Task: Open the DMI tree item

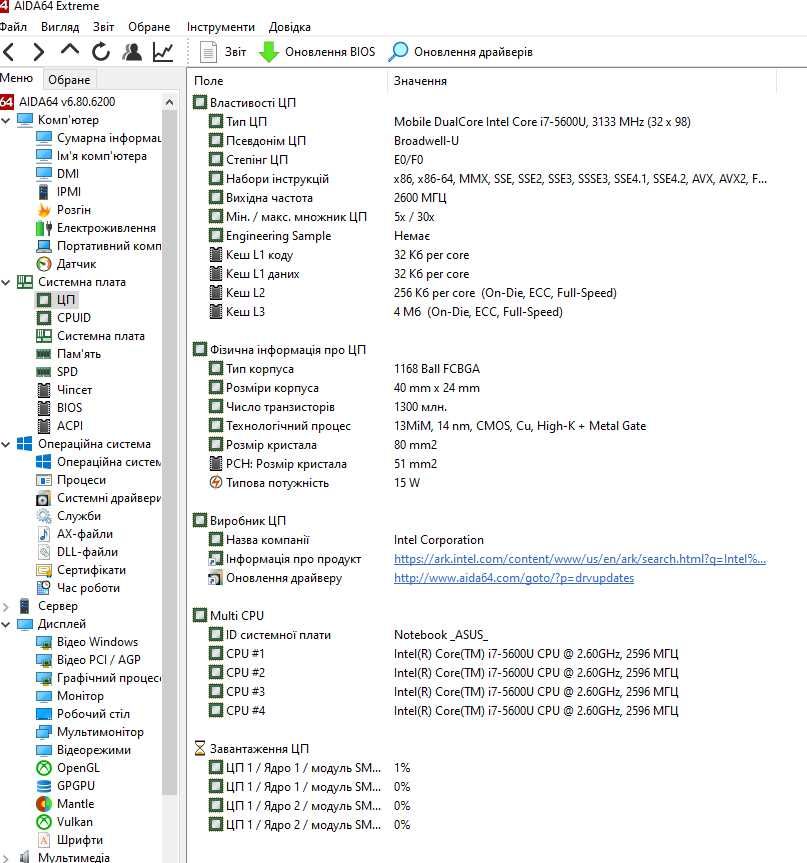Action: [x=58, y=174]
